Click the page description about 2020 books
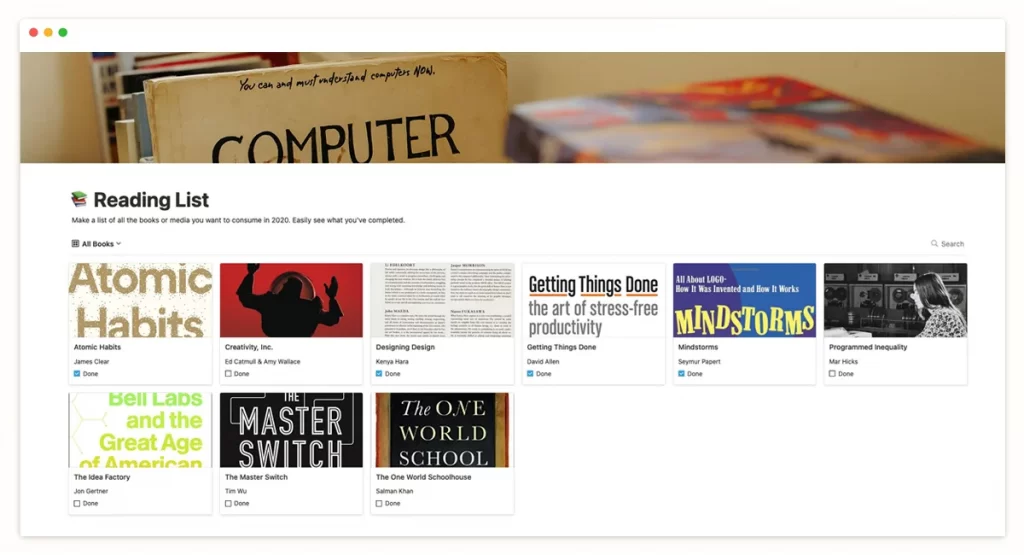The width and height of the screenshot is (1024, 555). [238, 220]
